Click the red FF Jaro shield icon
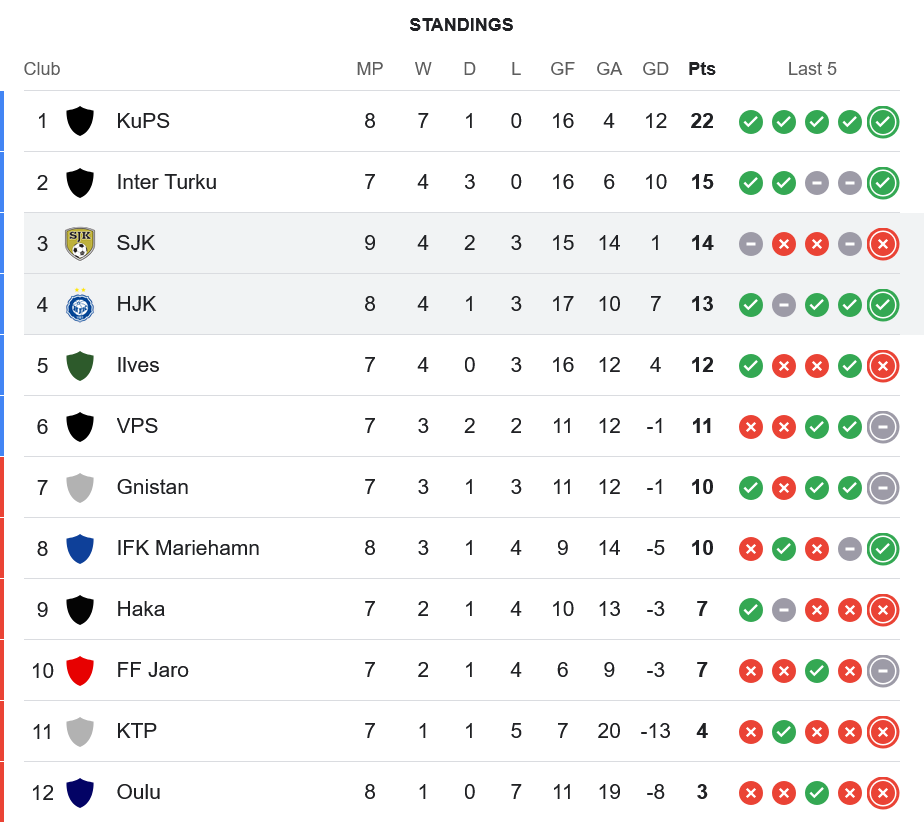924x840 pixels. point(80,670)
